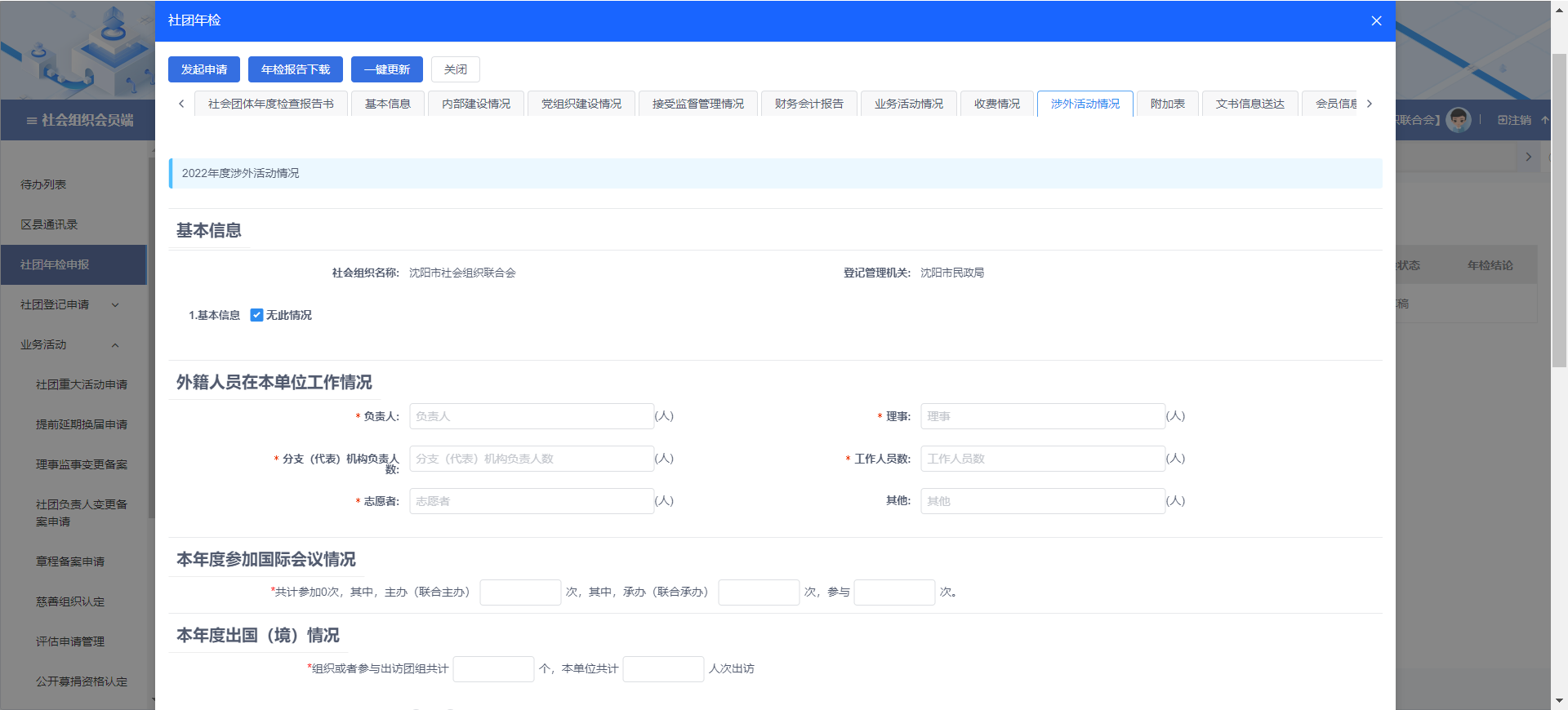Viewport: 1568px width, 710px height.
Task: Uncheck the 无此情况 checkbox
Action: coord(256,315)
